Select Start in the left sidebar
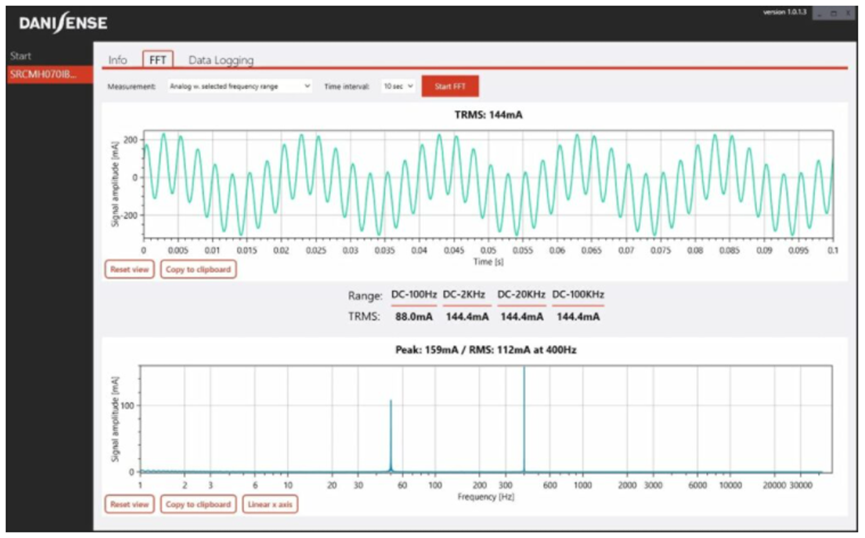This screenshot has width=865, height=538. coord(21,56)
